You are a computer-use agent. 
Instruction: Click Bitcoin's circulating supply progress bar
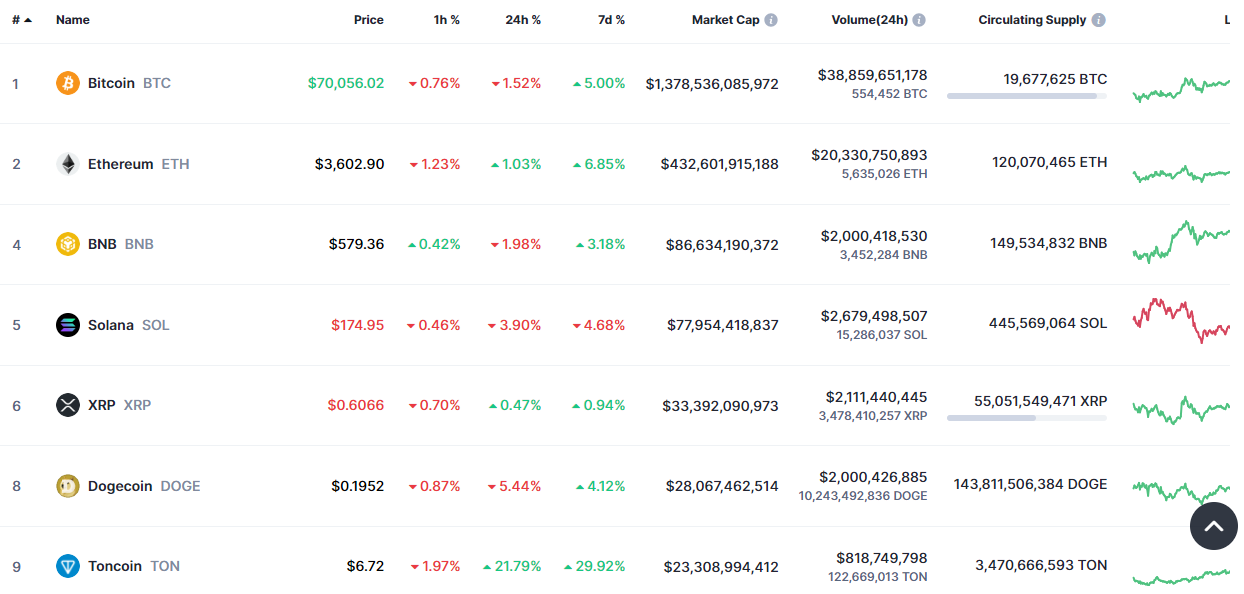coord(1027,96)
